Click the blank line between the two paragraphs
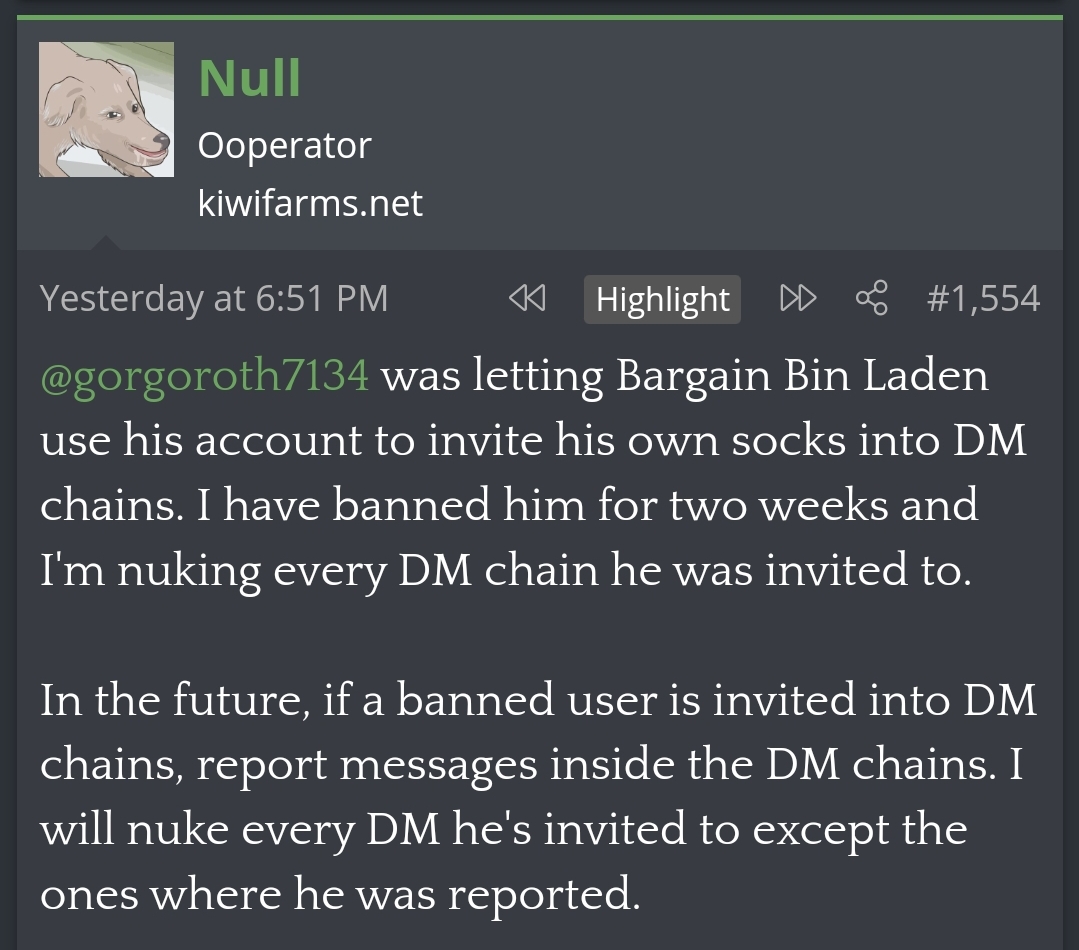This screenshot has width=1079, height=950. [540, 635]
